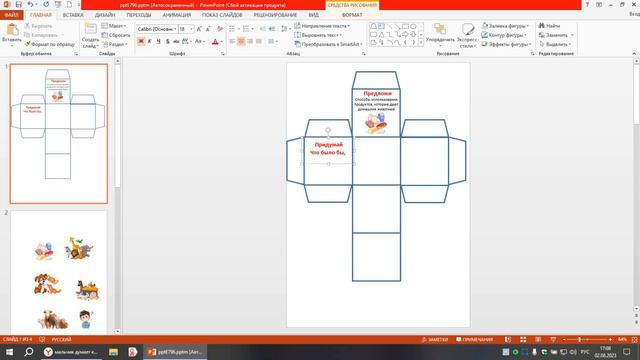Click the zoom slider handle

click(579, 340)
